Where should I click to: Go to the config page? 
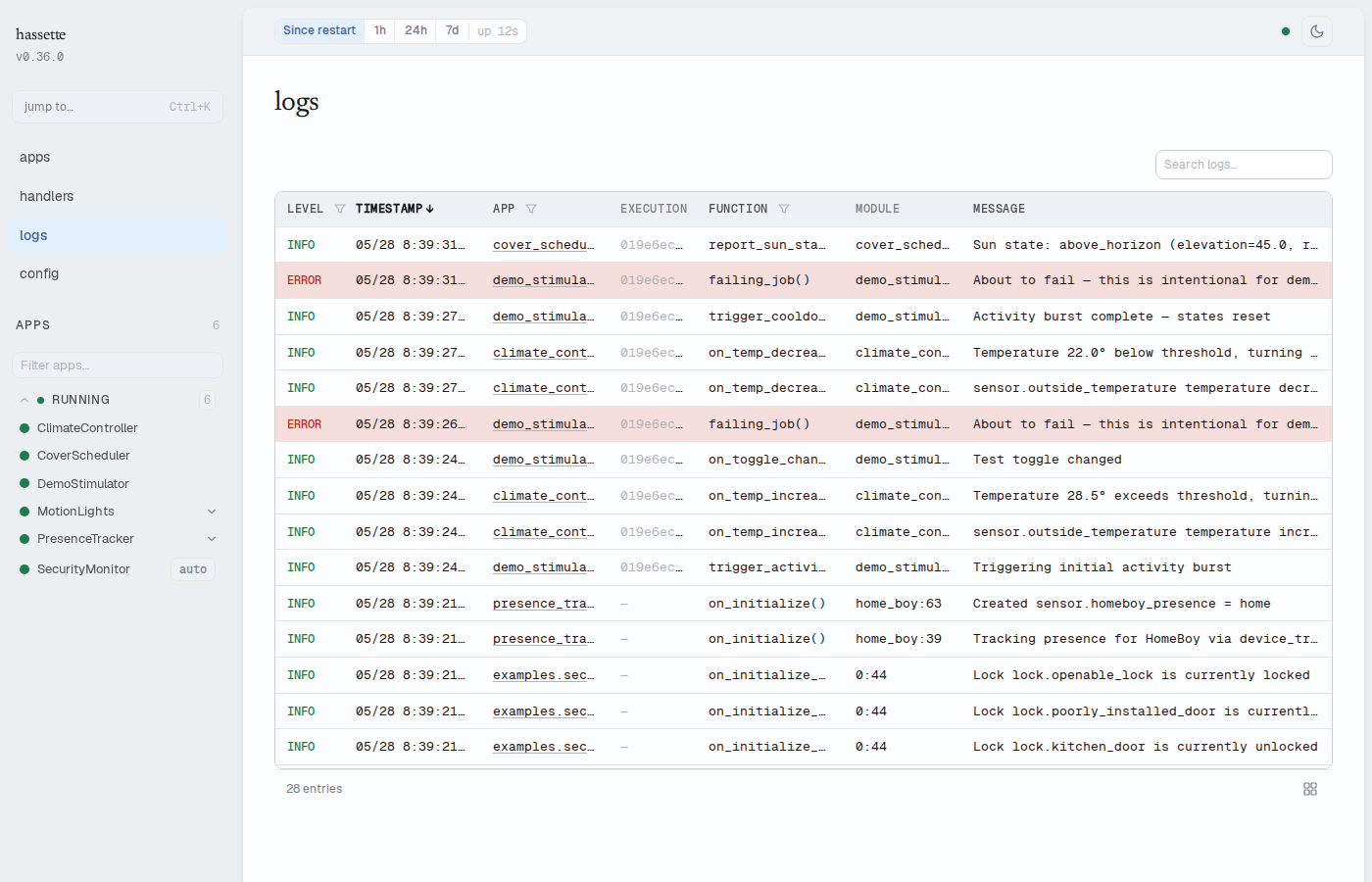coord(118,273)
